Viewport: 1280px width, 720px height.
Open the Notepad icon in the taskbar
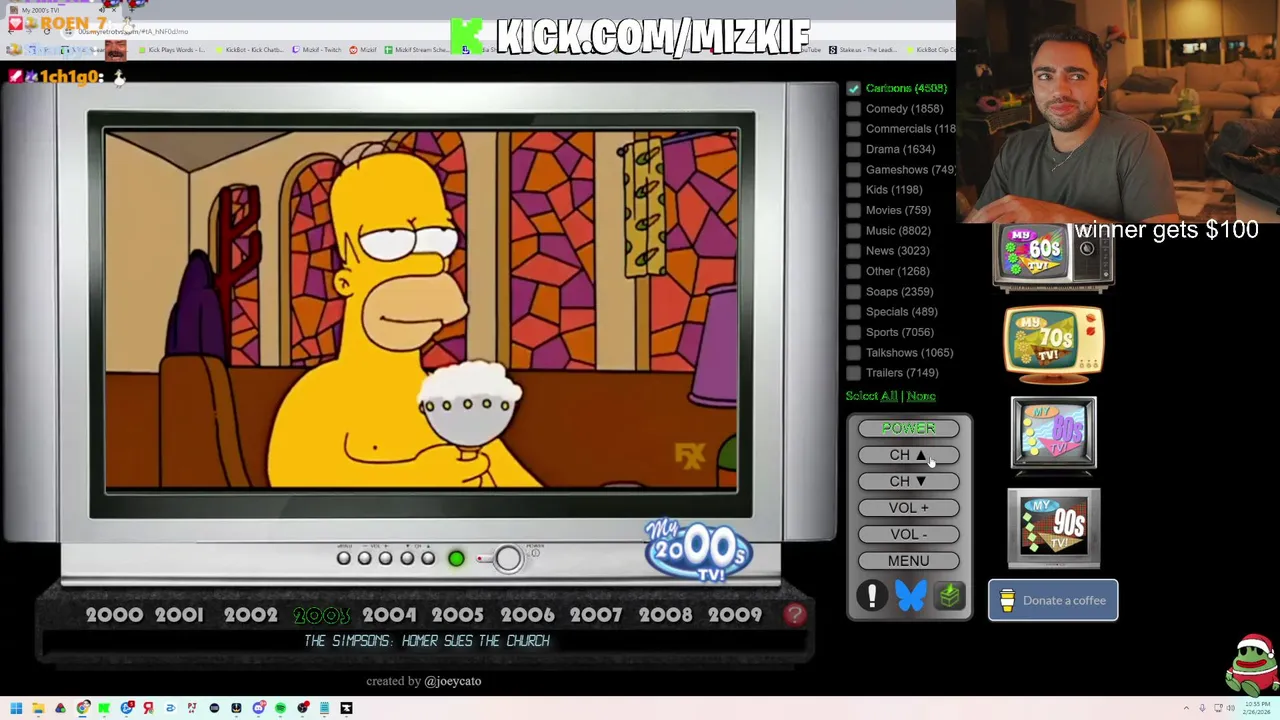click(x=324, y=708)
